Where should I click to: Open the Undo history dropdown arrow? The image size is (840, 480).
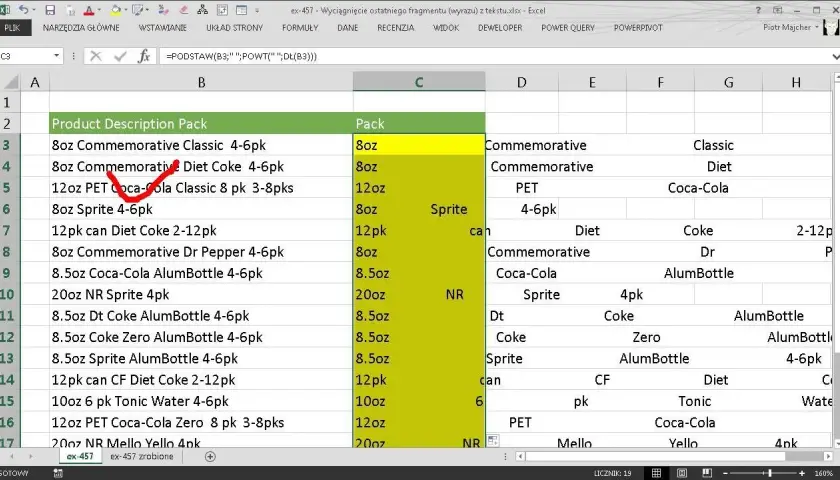pyautogui.click(x=34, y=10)
